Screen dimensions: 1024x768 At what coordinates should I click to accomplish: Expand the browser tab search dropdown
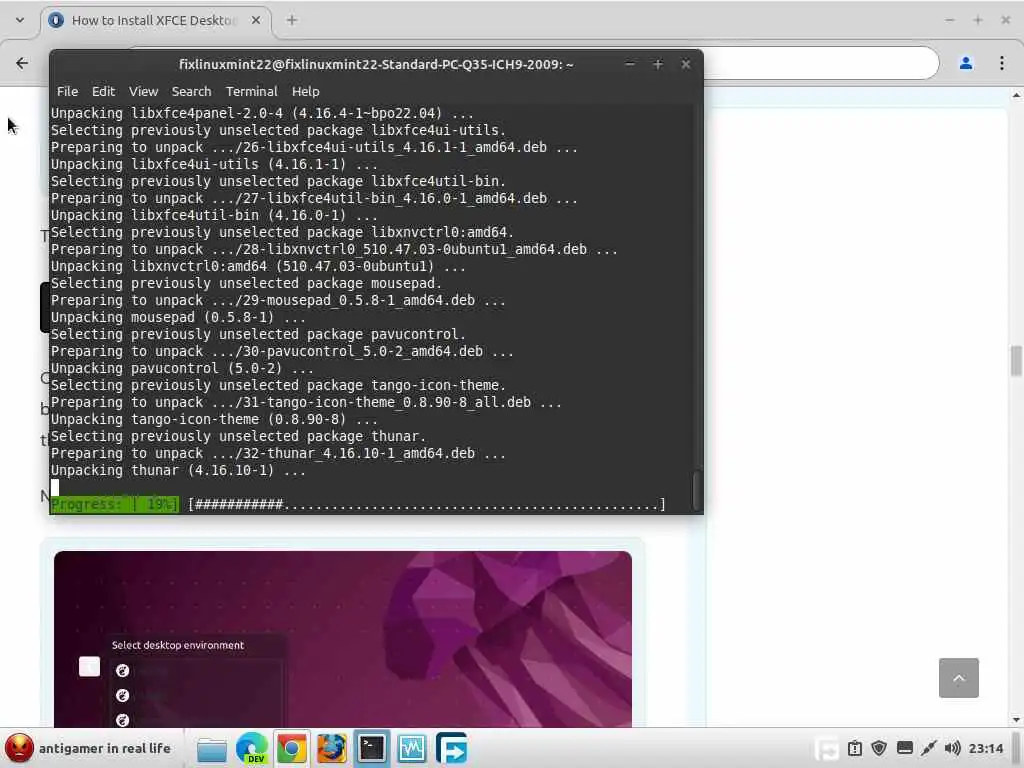point(20,20)
